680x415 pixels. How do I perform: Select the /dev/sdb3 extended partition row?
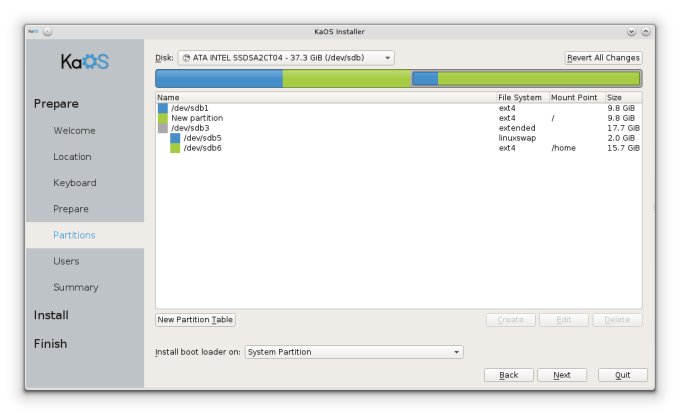pos(399,128)
